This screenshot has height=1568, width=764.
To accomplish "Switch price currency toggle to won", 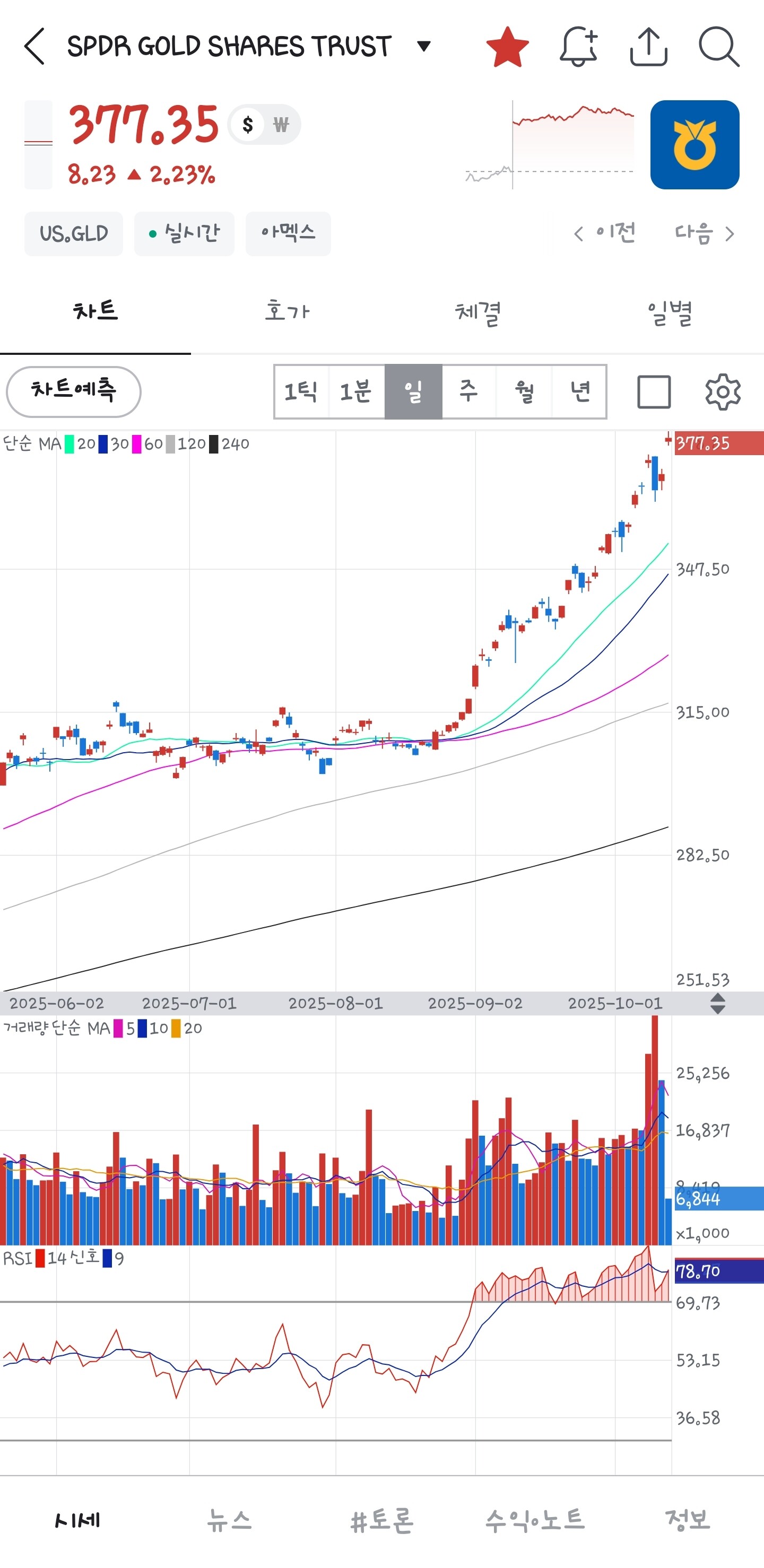I will pyautogui.click(x=281, y=125).
